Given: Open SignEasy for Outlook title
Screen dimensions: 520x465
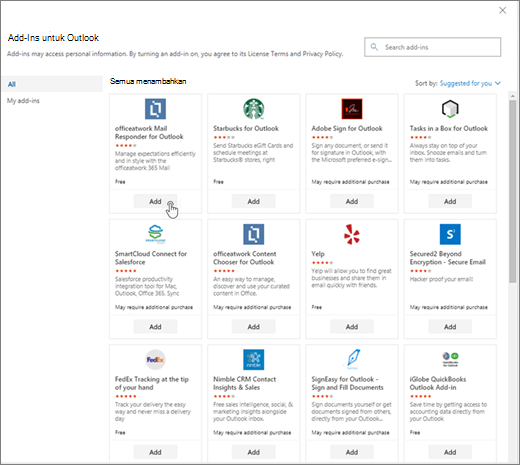Looking at the screenshot, I should coord(347,383).
